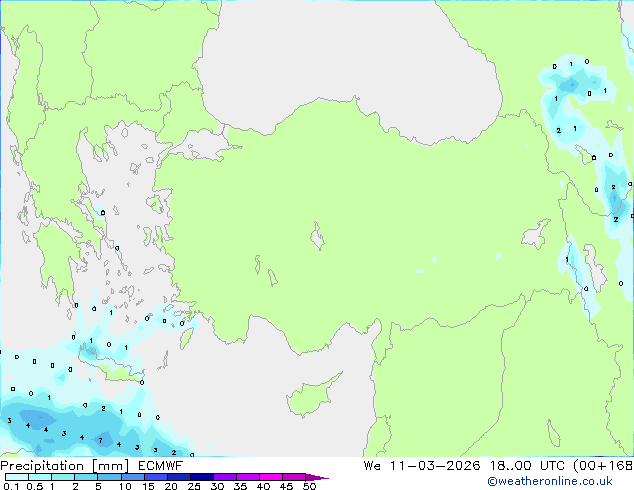Click the precipitation value '7' on the map

coord(100,441)
